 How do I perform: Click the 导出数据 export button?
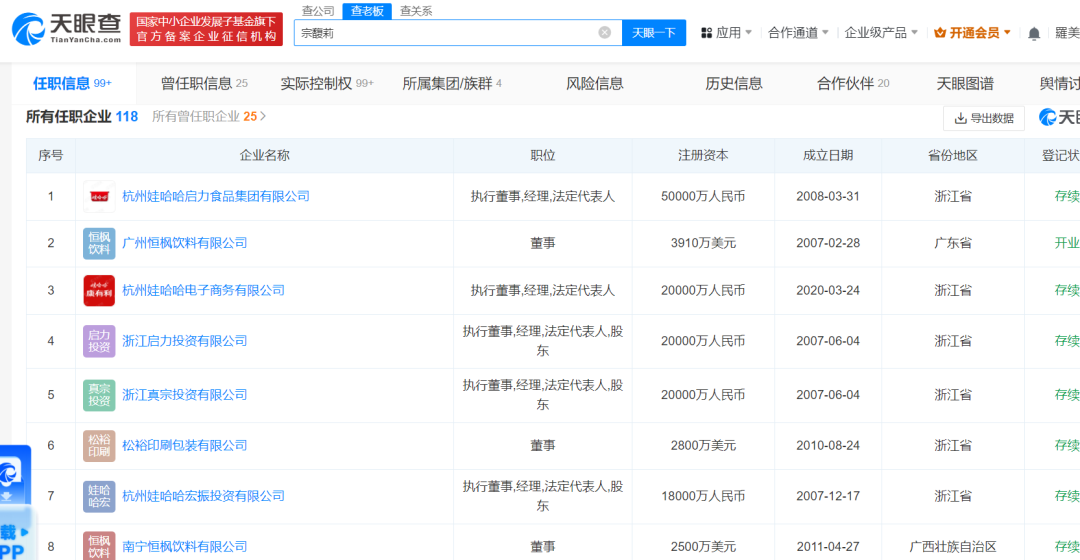pyautogui.click(x=984, y=118)
